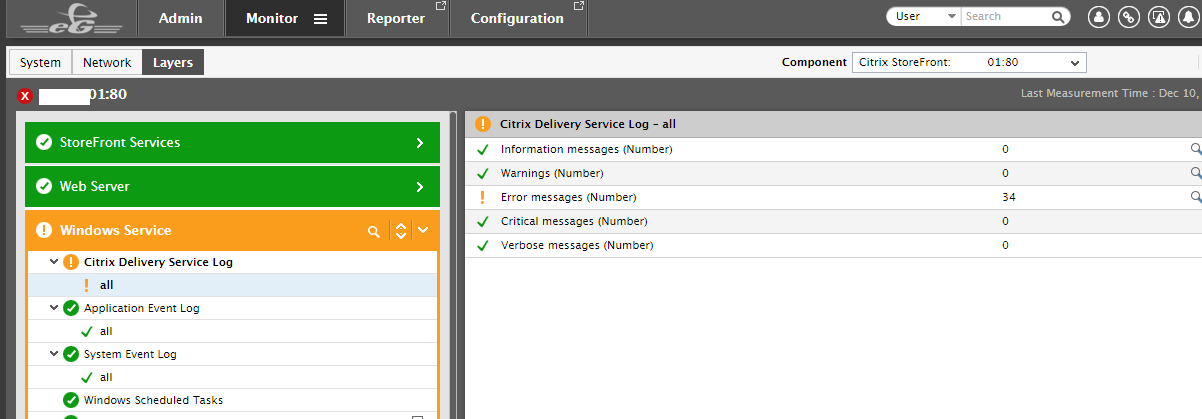Click the search icon in Windows Service header
Viewport: 1202px width, 419px height.
pyautogui.click(x=374, y=231)
